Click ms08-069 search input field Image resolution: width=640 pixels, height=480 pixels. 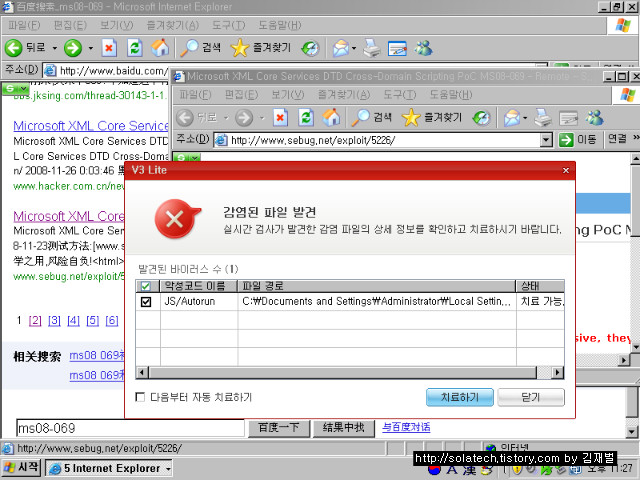(130, 428)
